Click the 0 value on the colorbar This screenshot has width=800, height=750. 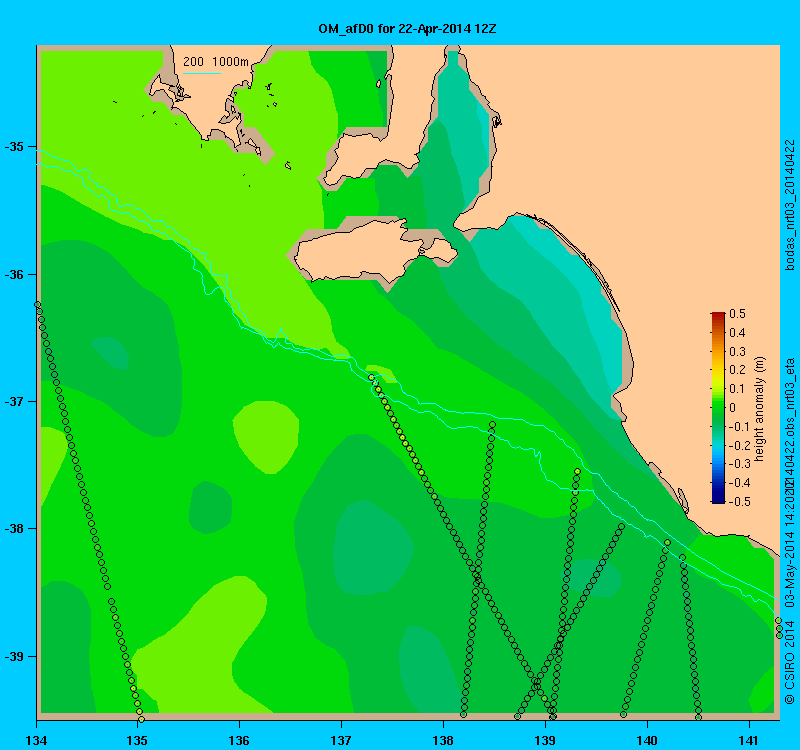click(733, 408)
